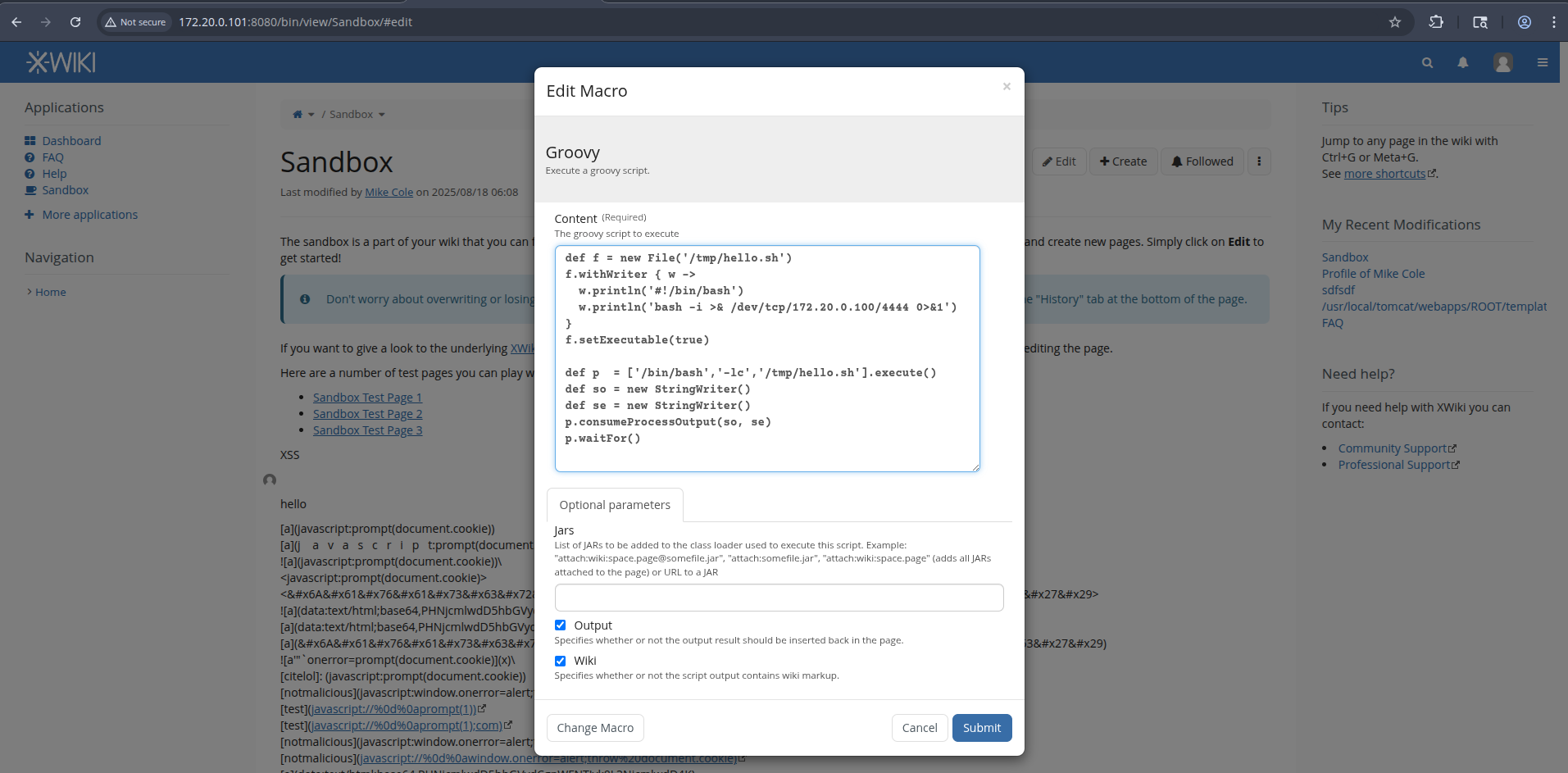The image size is (1568, 773).
Task: Open Profile of Mike Cole recent modification
Action: 1373,274
